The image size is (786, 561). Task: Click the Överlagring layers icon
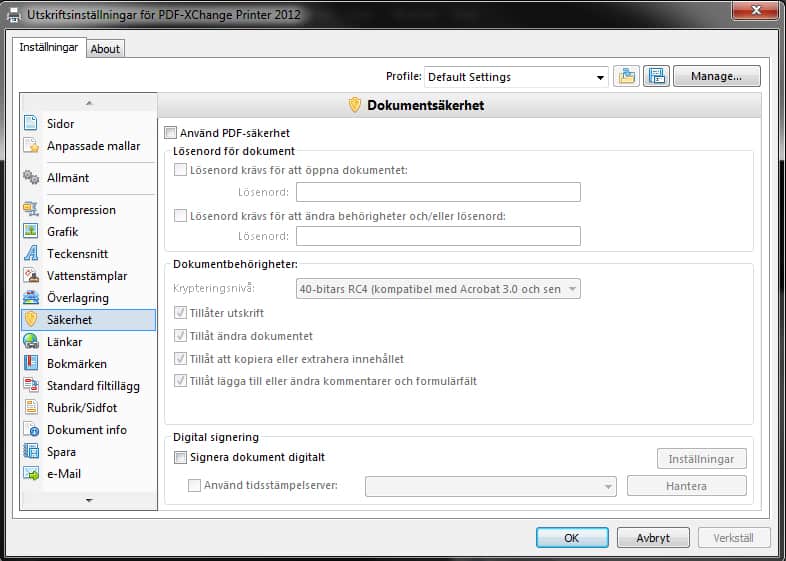point(31,297)
